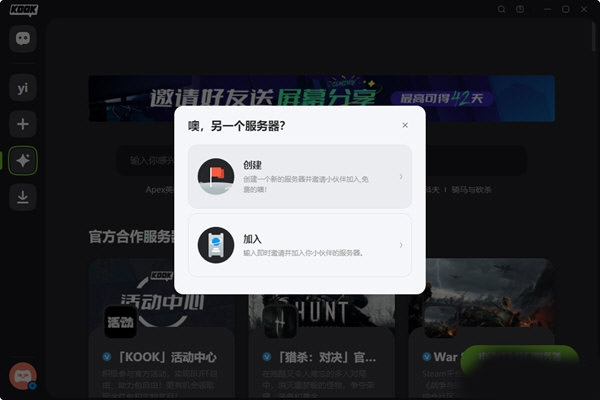Click the verified badge beside War

(427, 357)
